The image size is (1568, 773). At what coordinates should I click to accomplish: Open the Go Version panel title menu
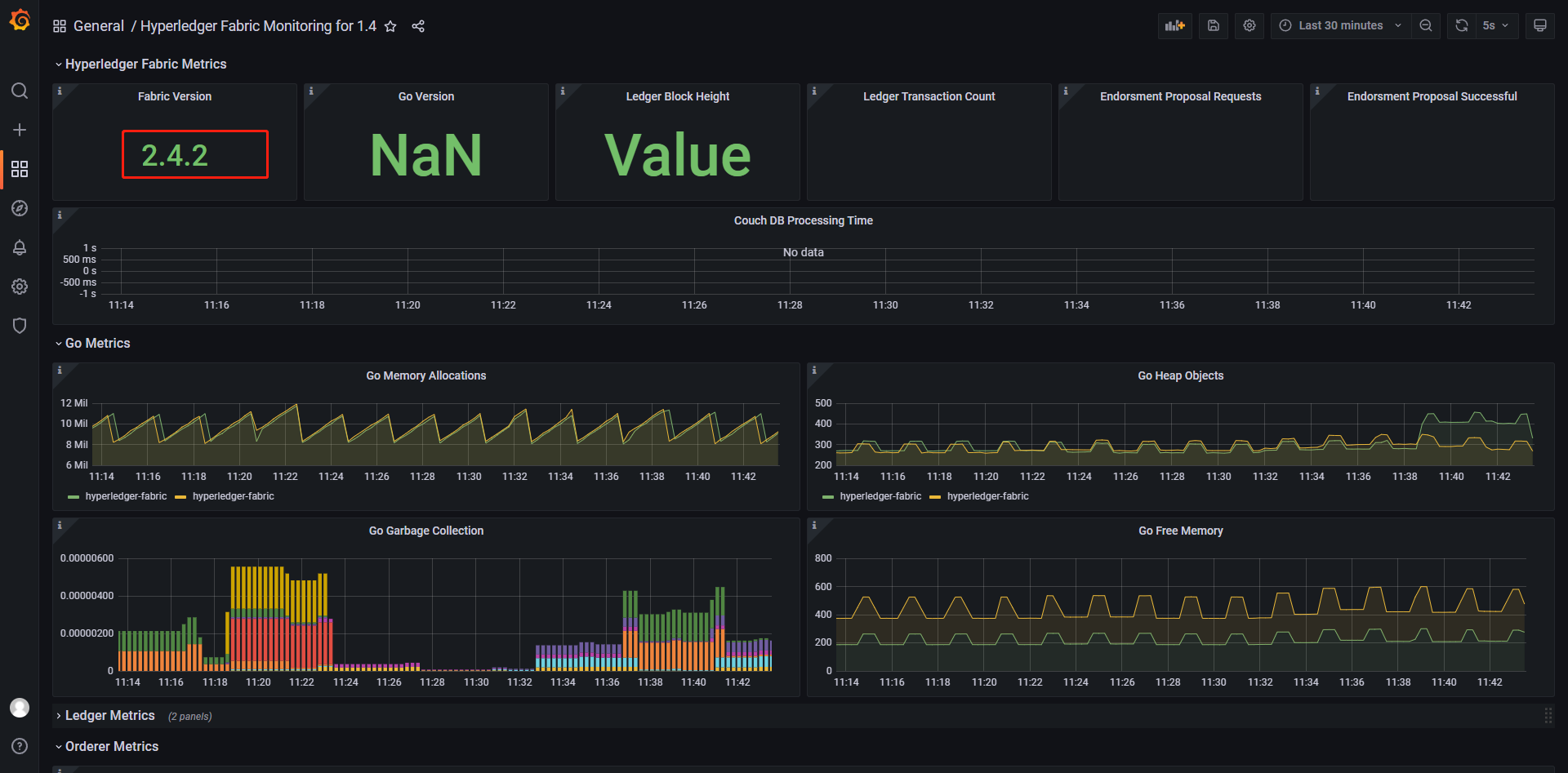pos(426,96)
